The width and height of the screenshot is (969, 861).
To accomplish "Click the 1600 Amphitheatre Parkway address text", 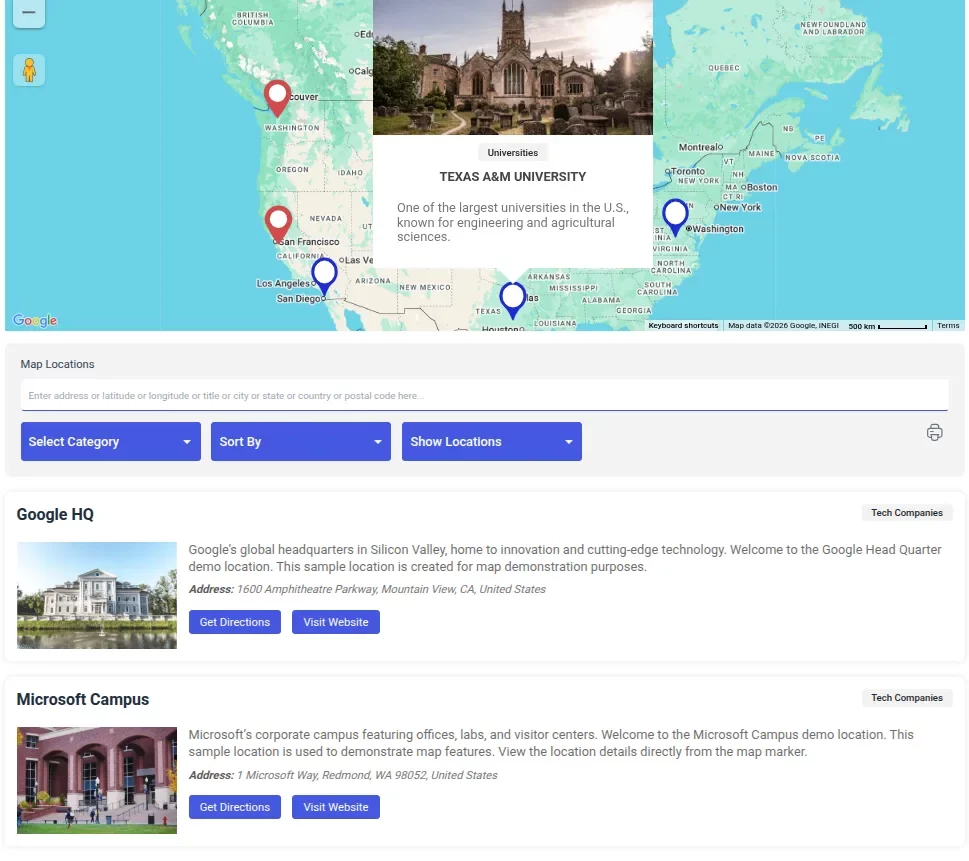I will (391, 589).
